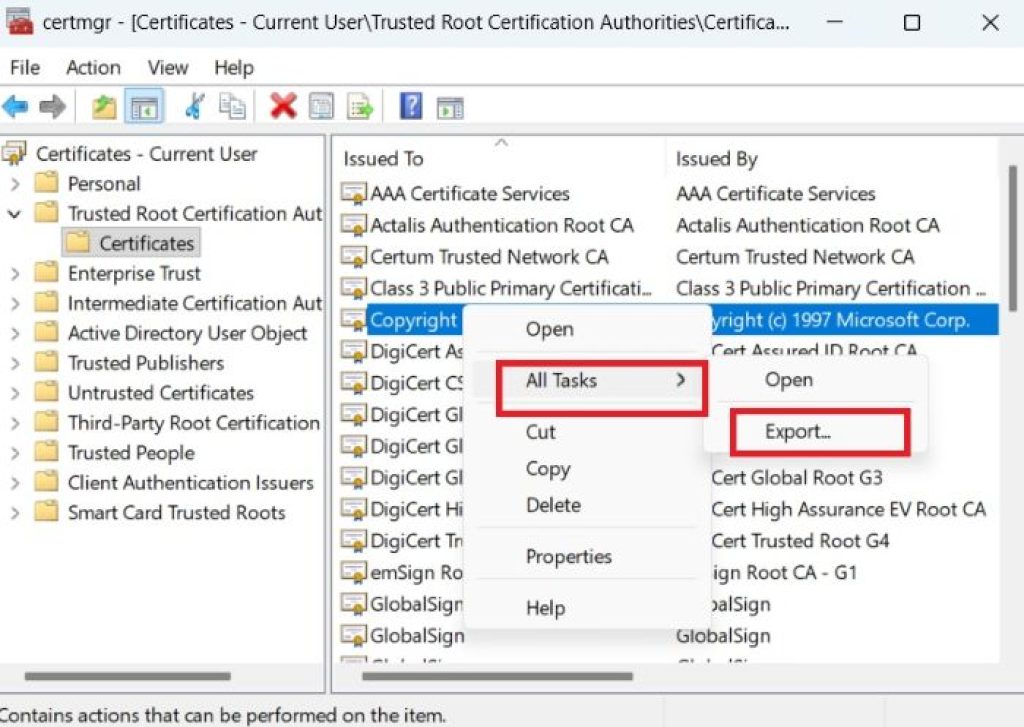Click the Untrusted Certificates folder icon
1024x727 pixels.
tap(46, 391)
